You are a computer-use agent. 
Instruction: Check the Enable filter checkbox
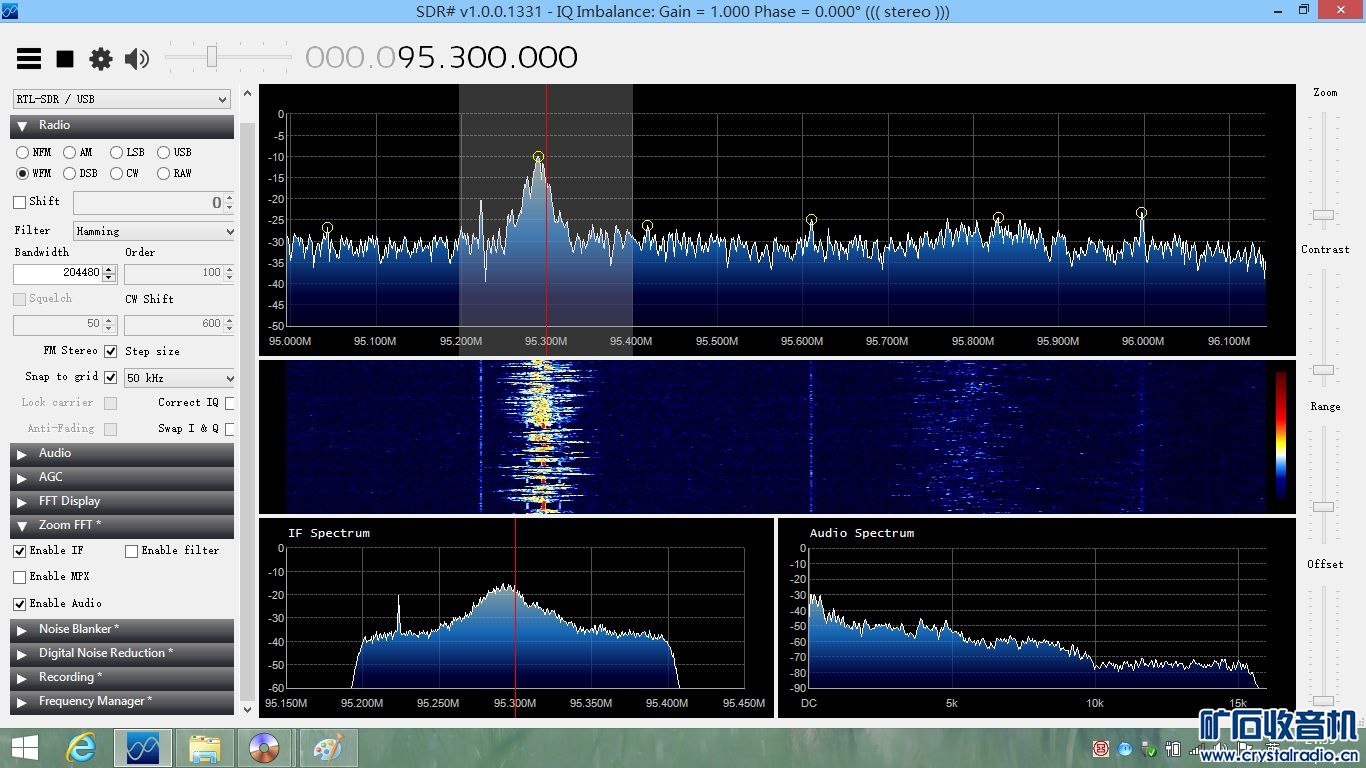[x=131, y=551]
